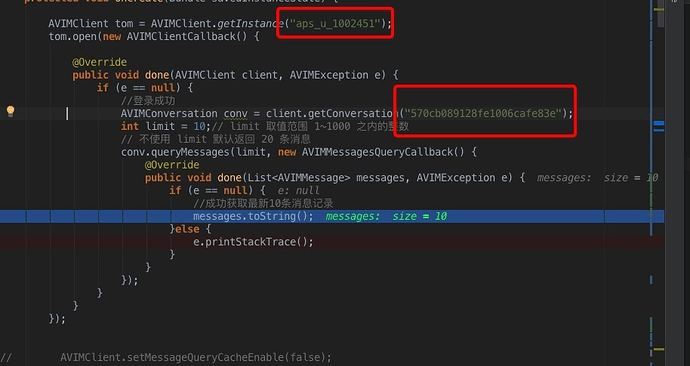The width and height of the screenshot is (690, 366).
Task: Click the conv.queryMessages call
Action: coord(175,152)
